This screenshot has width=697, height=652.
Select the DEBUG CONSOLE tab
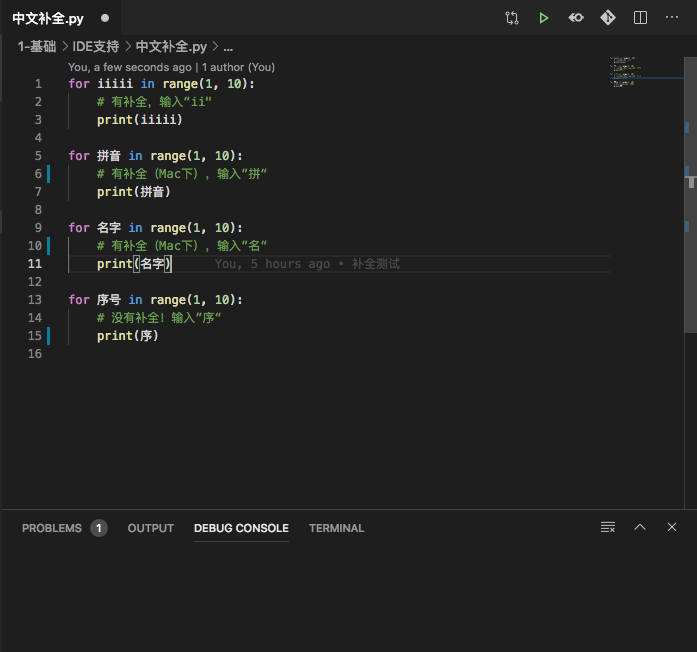click(241, 528)
